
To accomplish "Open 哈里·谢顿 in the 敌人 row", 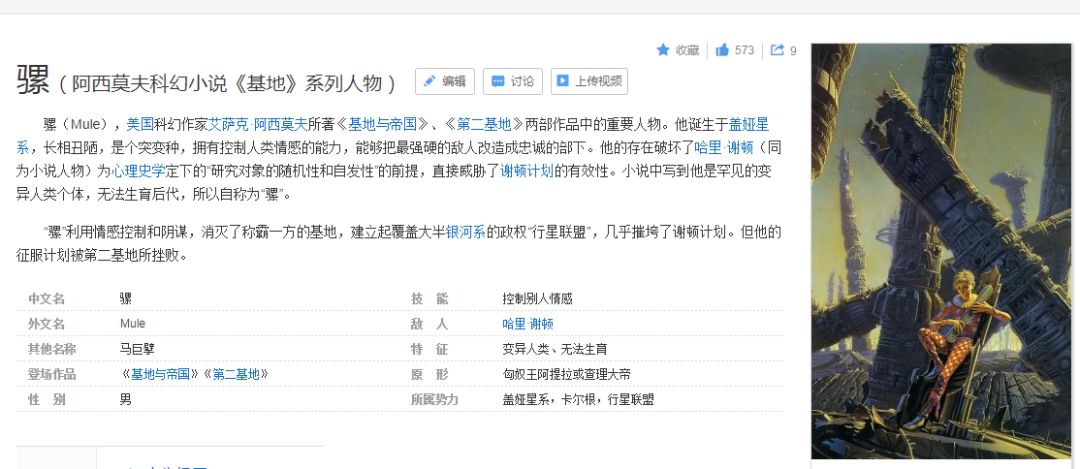I will click(x=528, y=324).
